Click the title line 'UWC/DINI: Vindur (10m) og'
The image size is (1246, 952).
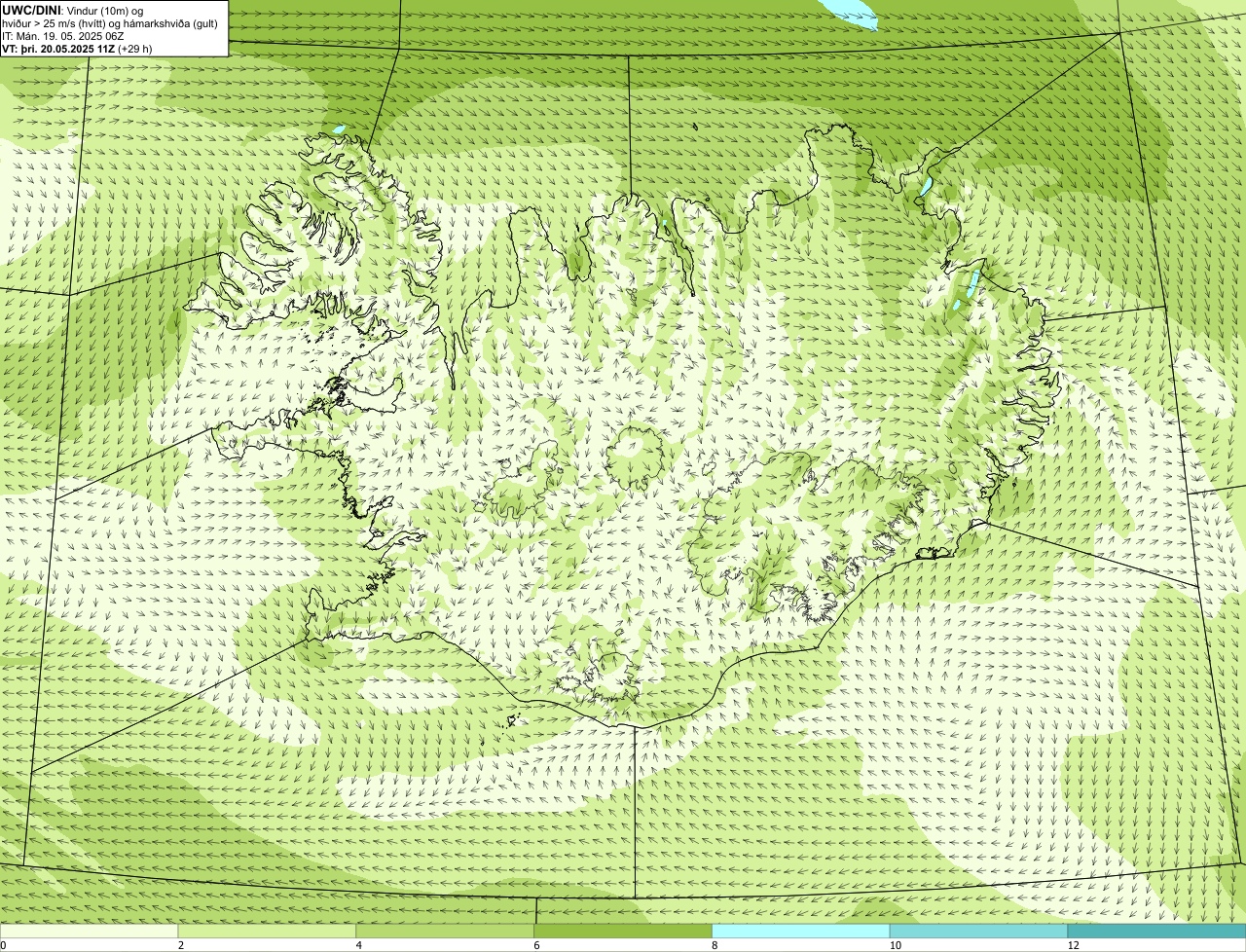[x=73, y=10]
